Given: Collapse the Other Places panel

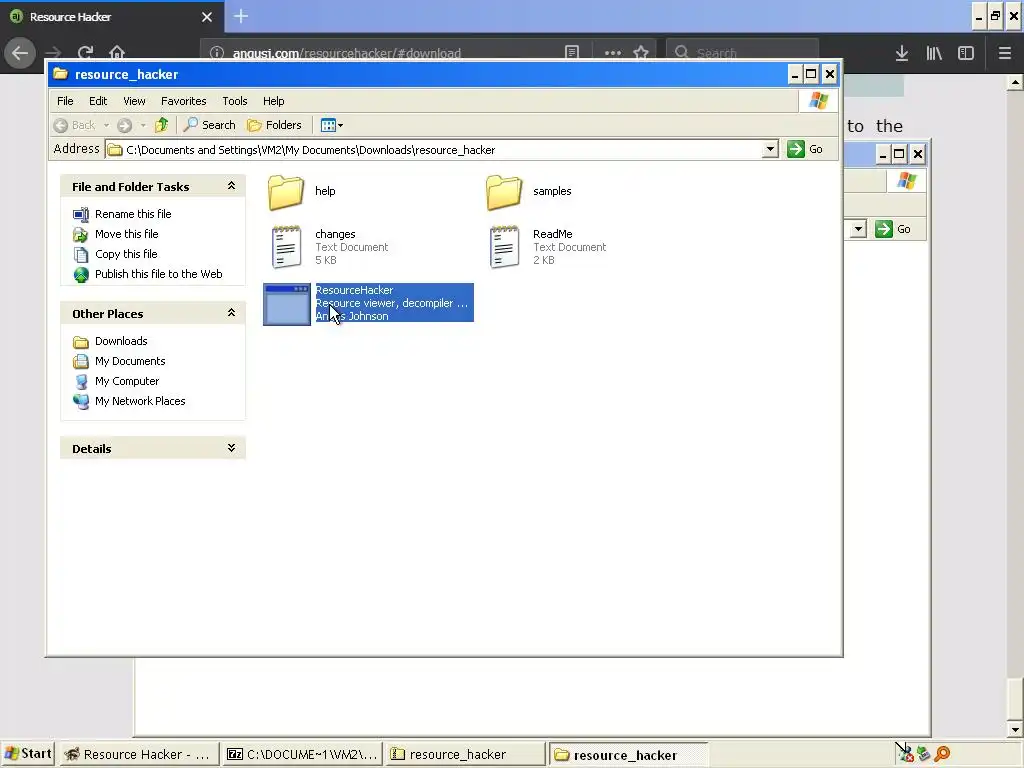Looking at the screenshot, I should click(231, 313).
